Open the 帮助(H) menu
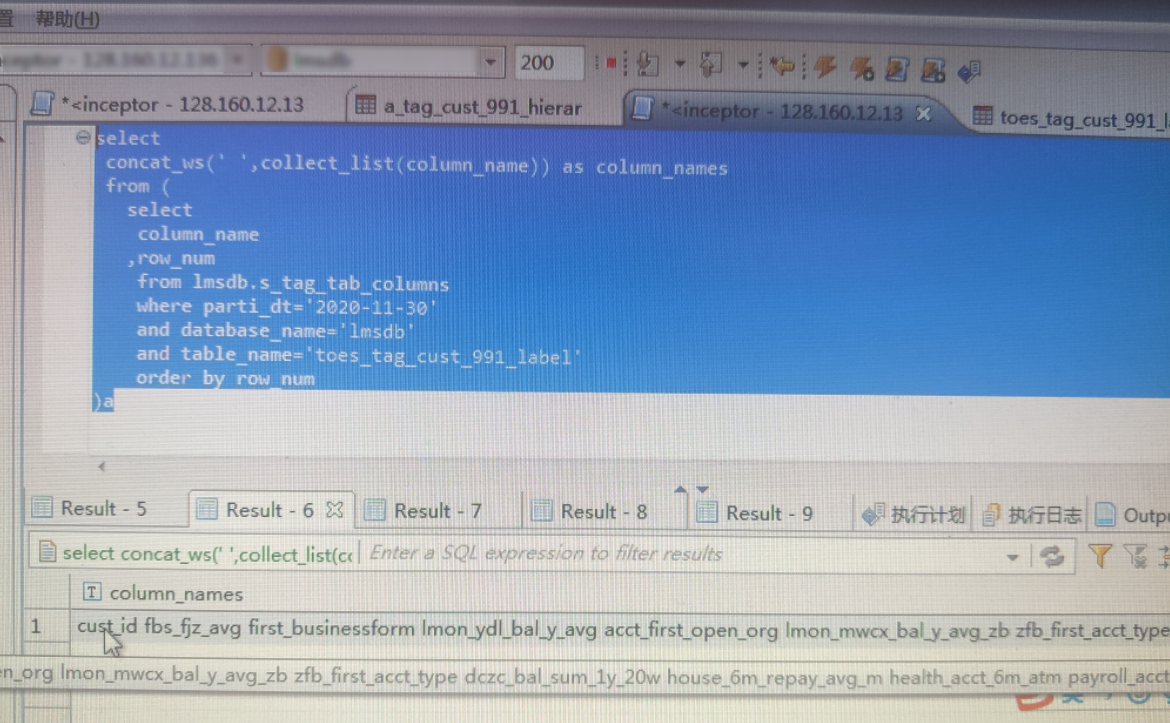The image size is (1170, 723). click(x=67, y=18)
